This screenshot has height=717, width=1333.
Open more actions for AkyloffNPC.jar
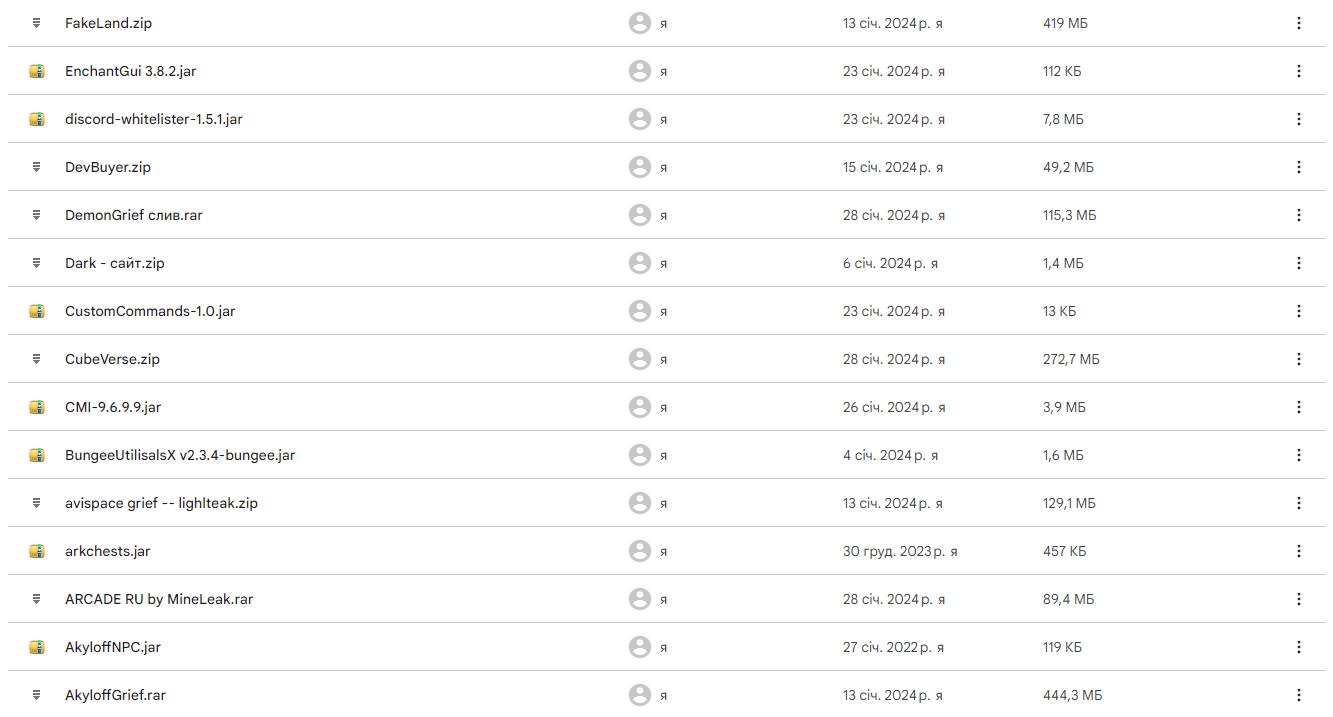coord(1298,647)
